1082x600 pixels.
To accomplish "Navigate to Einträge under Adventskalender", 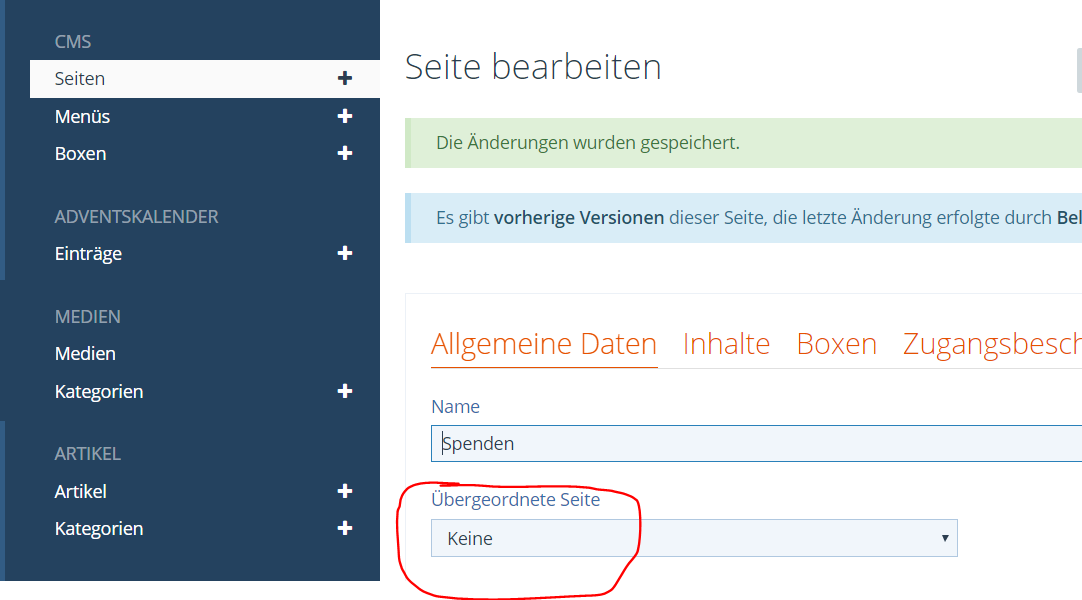I will (88, 254).
